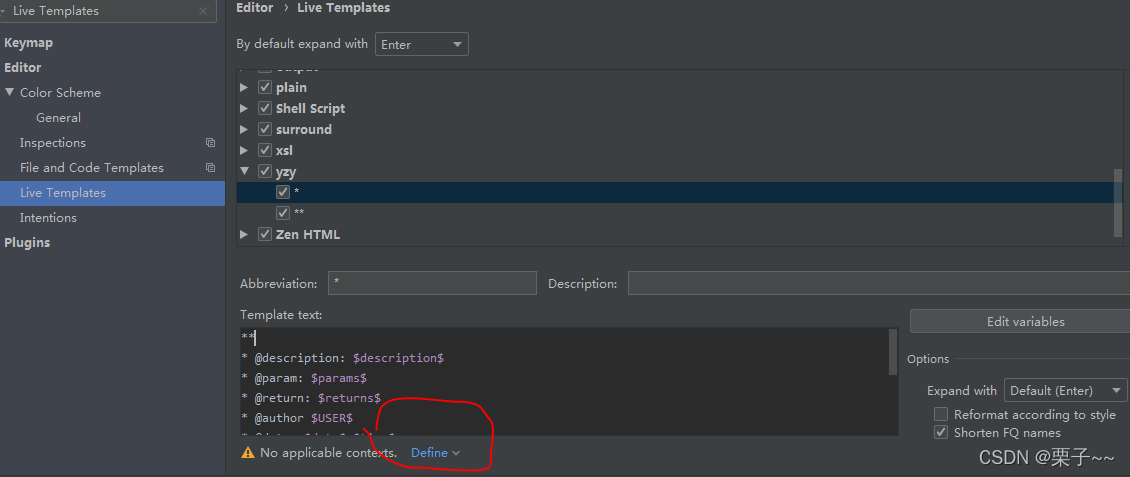Expand the Zen HTML template group
The height and width of the screenshot is (477, 1130).
pos(244,234)
